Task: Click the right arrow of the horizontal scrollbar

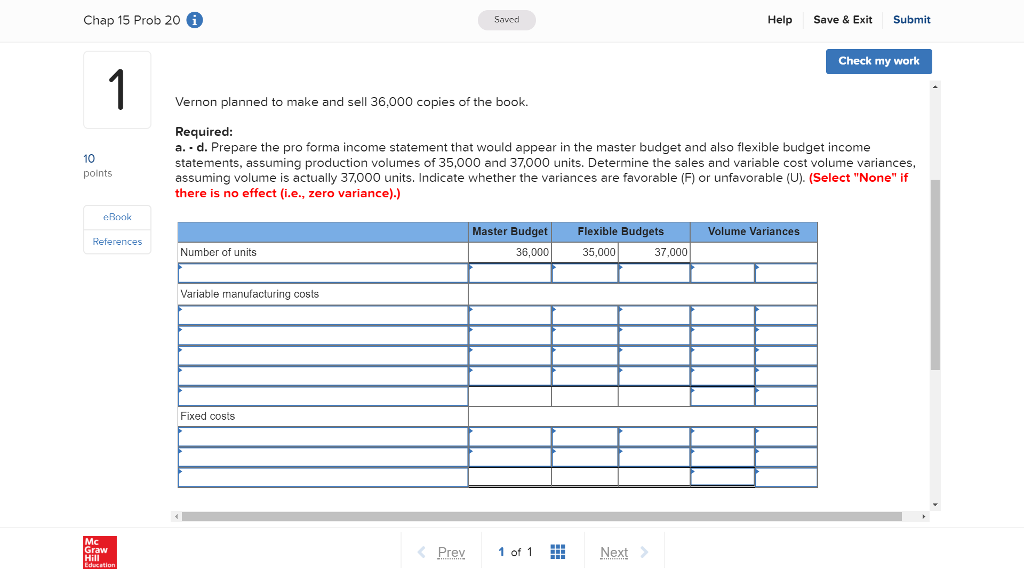Action: pos(924,516)
